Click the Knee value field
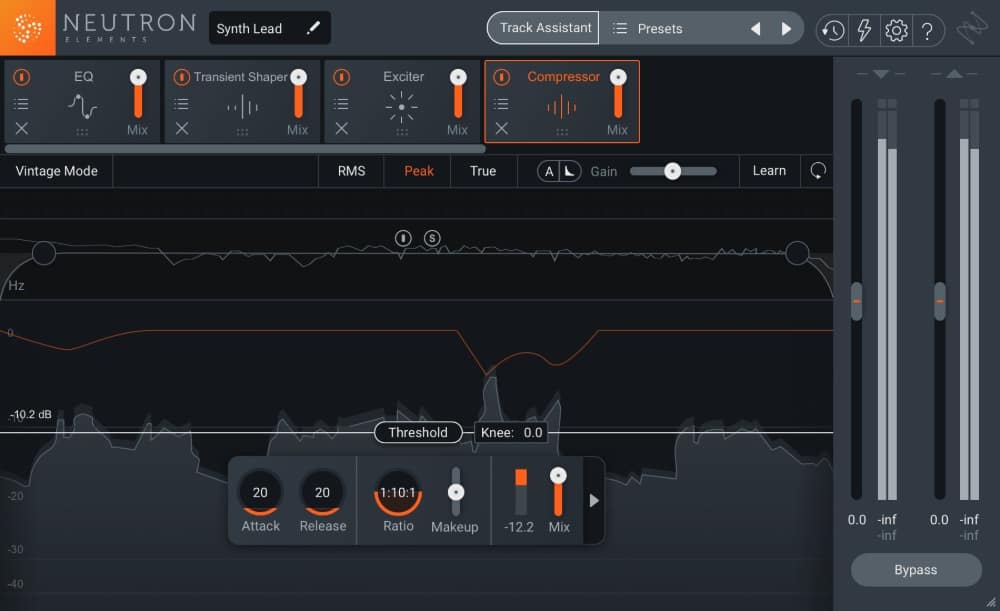Screen dimensions: 1000x611 (x=512, y=433)
